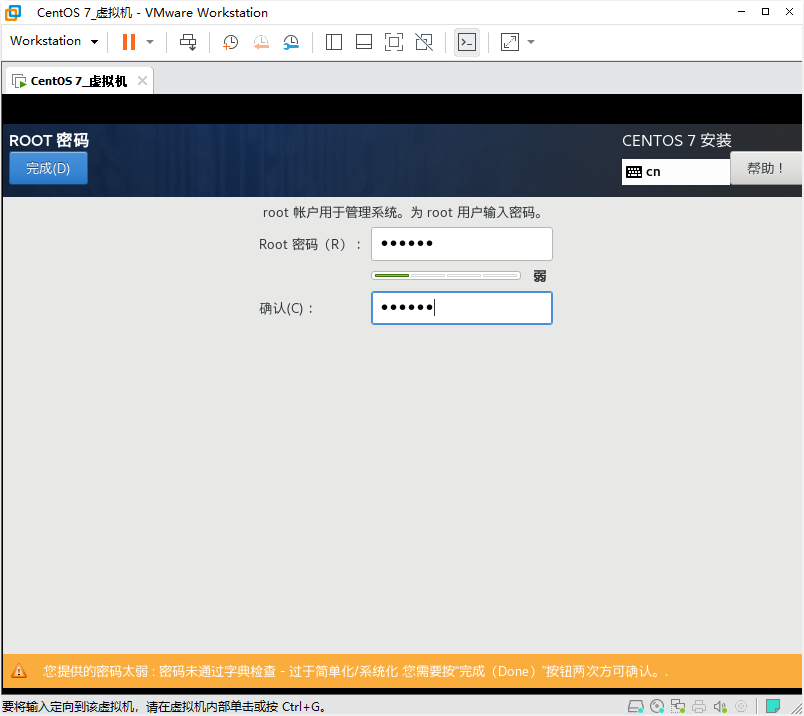Pause the virtual machine with the orange pause icon
The image size is (804, 716).
point(129,42)
